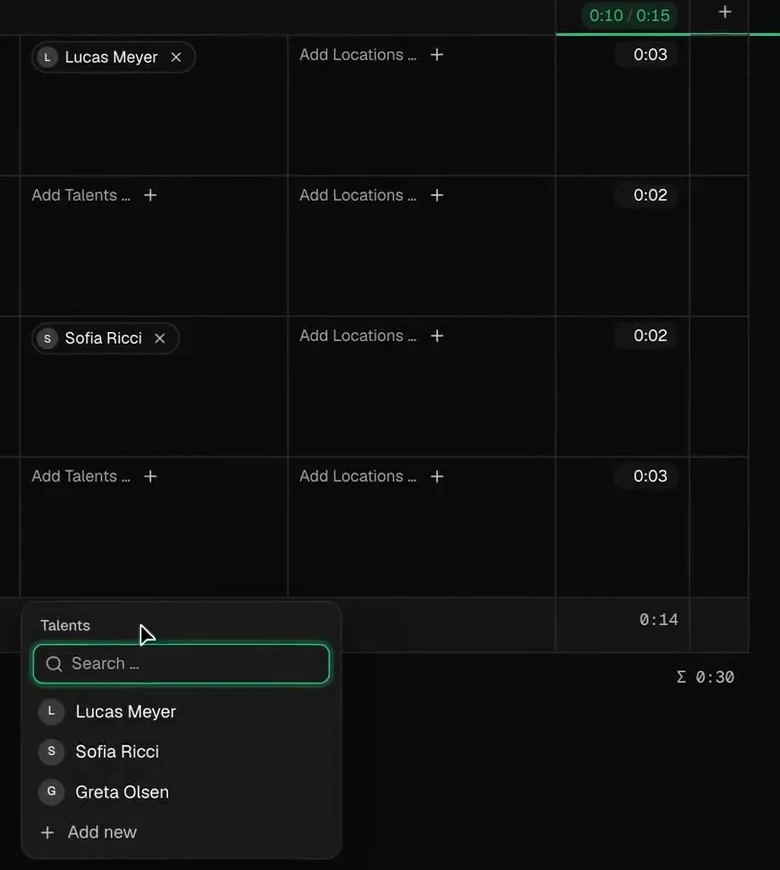
Task: Click the Sofia Ricci avatar in chip
Action: click(x=48, y=338)
